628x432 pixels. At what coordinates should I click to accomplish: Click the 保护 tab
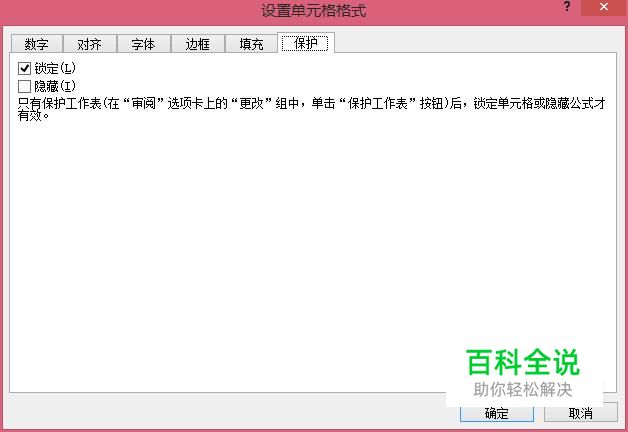[306, 43]
